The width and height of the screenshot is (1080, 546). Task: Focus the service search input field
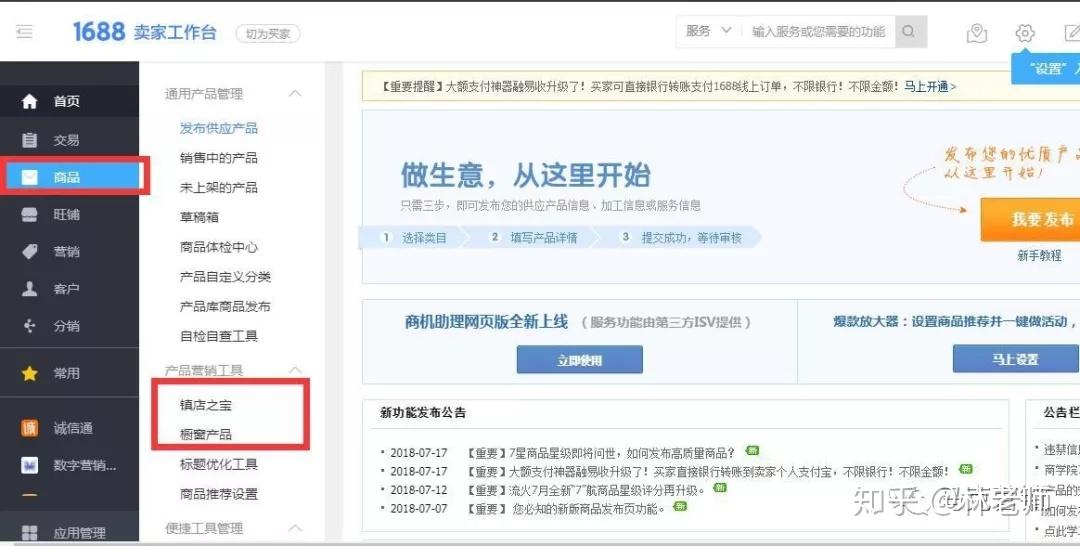click(818, 32)
